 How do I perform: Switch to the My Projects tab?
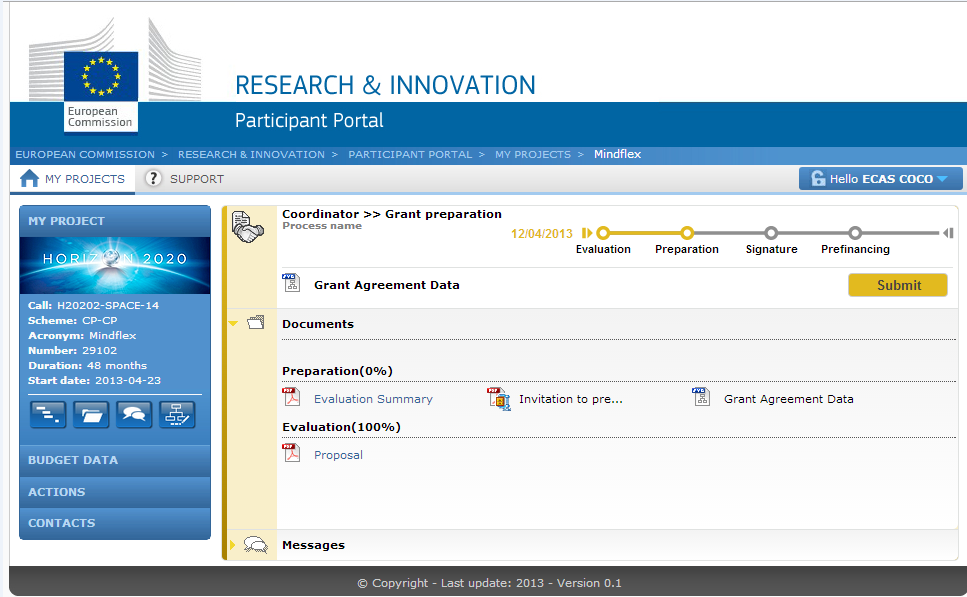(73, 179)
